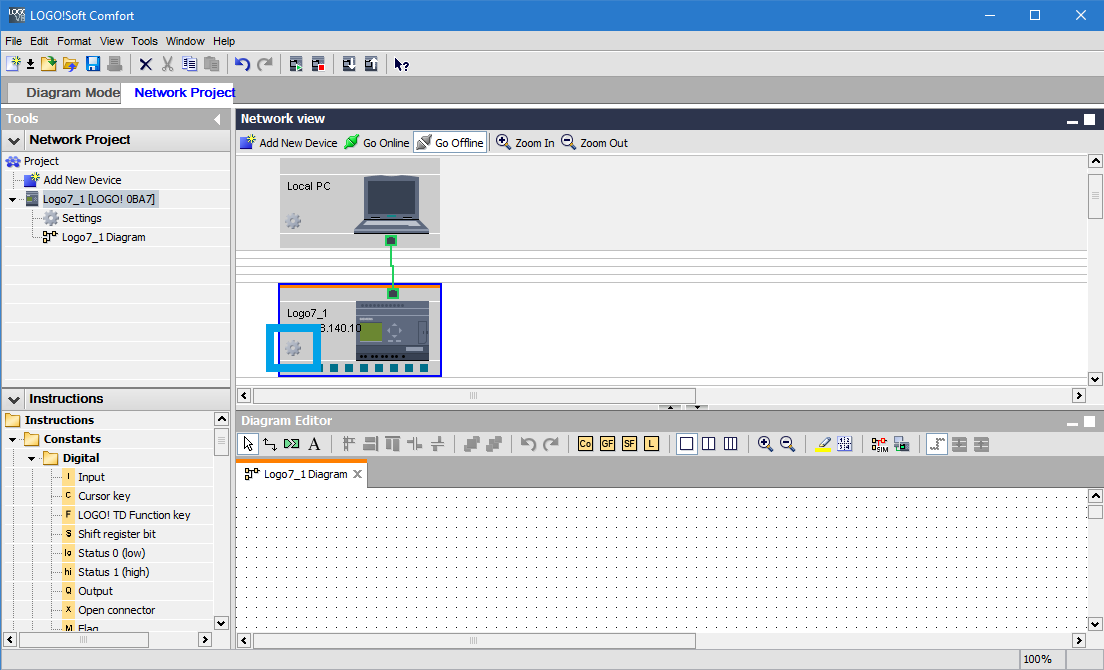The width and height of the screenshot is (1104, 670).
Task: Select the Network Project tab
Action: coord(184,92)
